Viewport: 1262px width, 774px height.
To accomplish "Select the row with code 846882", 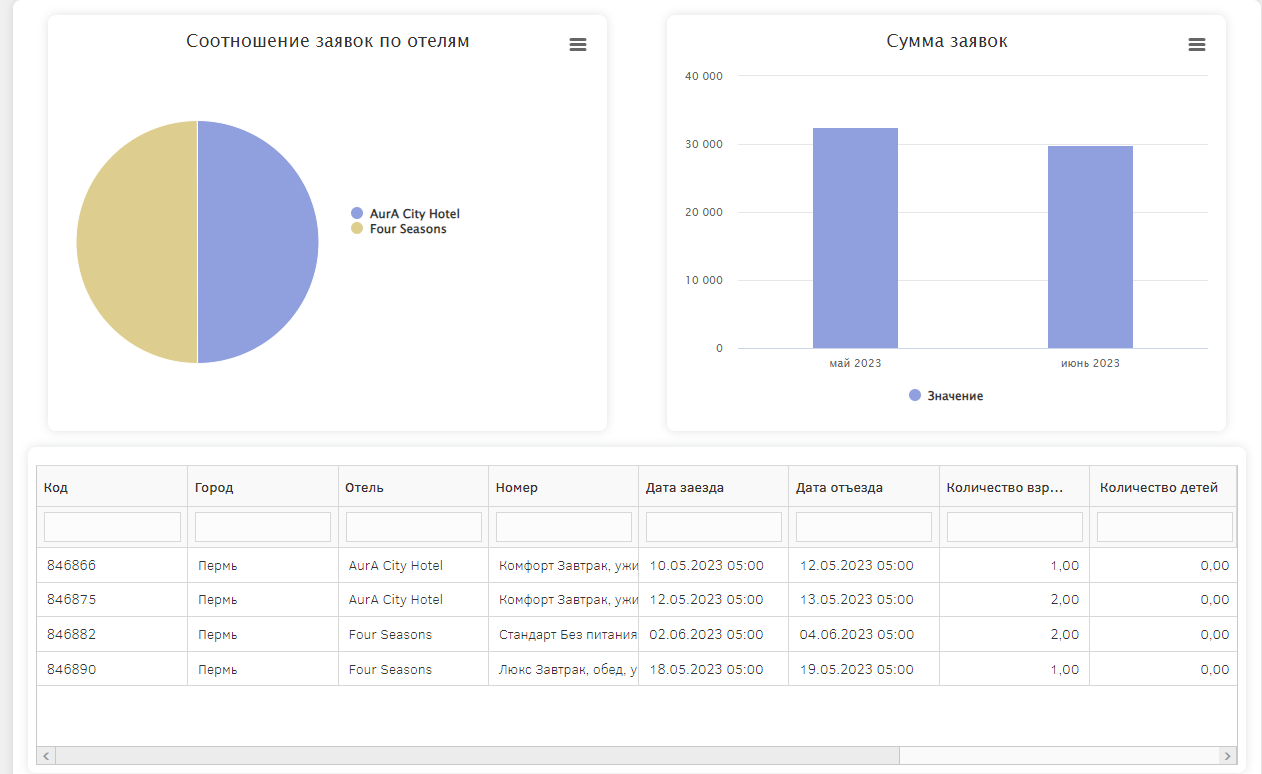I will click(636, 634).
